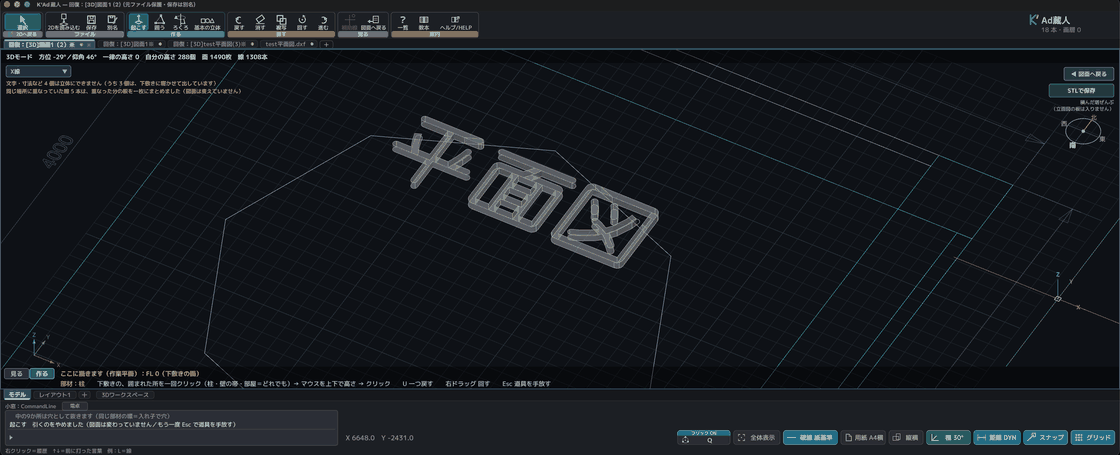
Task: Select the ろくろ lathe tool
Action: pyautogui.click(x=181, y=21)
